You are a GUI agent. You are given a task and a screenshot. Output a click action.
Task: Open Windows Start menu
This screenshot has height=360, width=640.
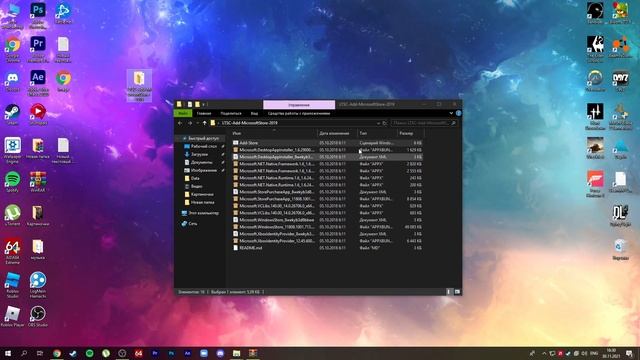point(8,353)
